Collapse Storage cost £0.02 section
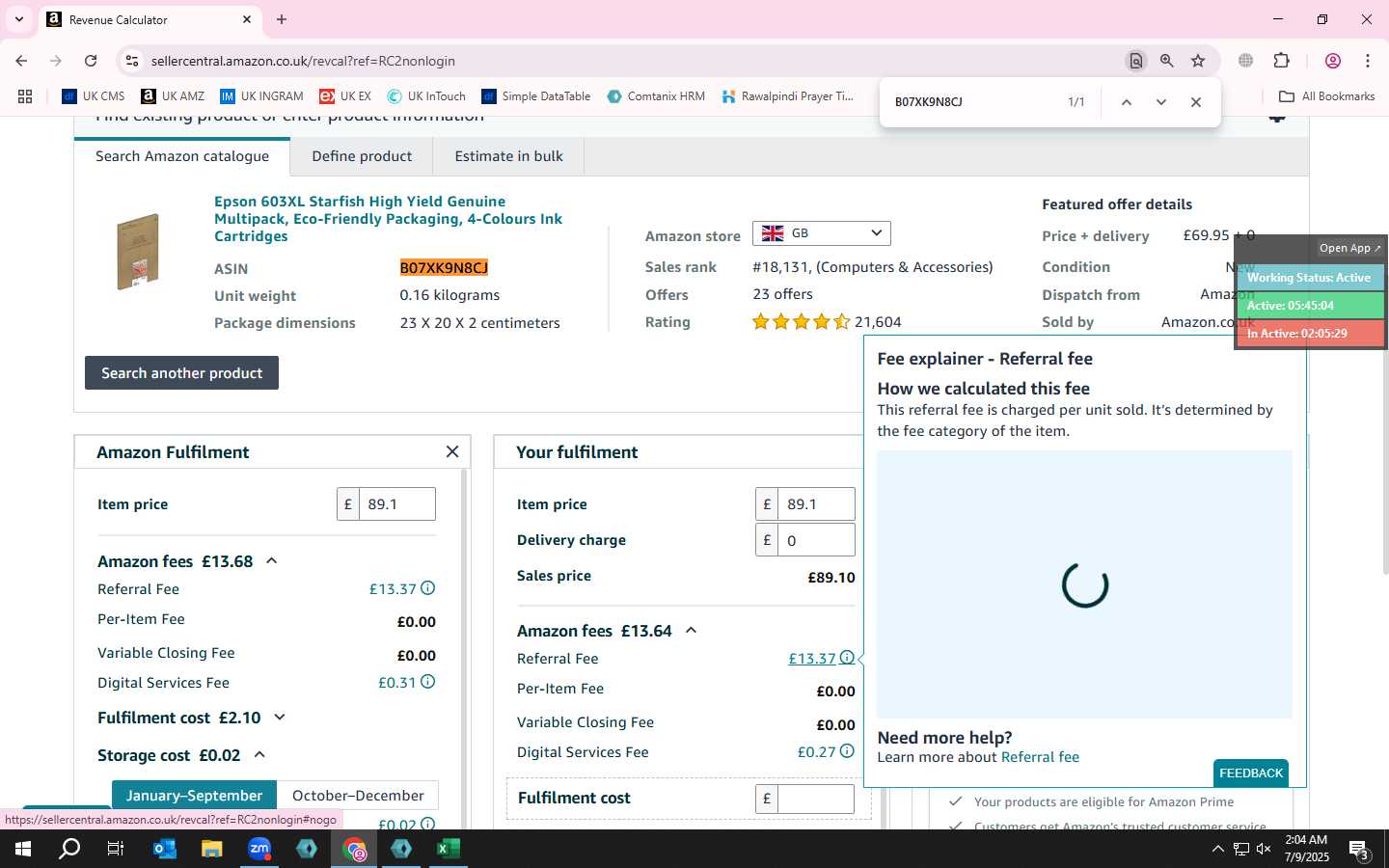 pyautogui.click(x=259, y=754)
